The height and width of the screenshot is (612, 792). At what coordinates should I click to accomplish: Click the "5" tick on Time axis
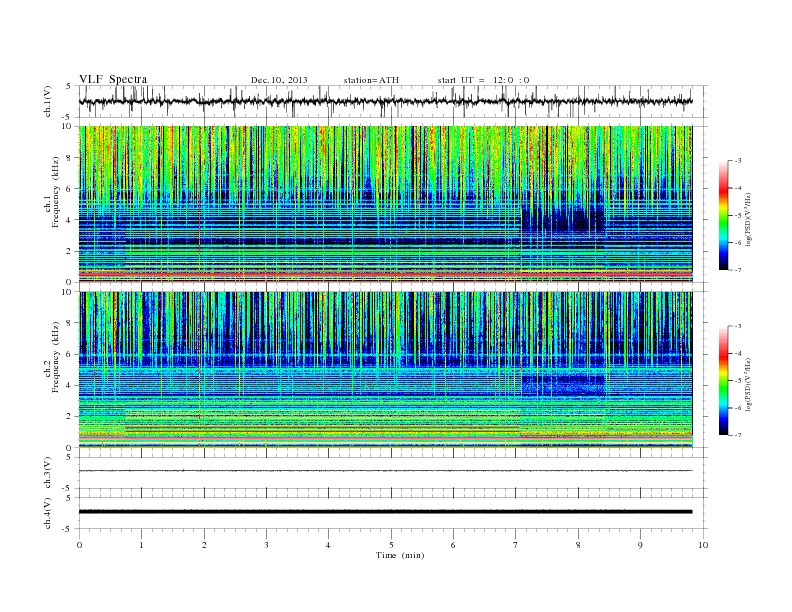tap(391, 545)
